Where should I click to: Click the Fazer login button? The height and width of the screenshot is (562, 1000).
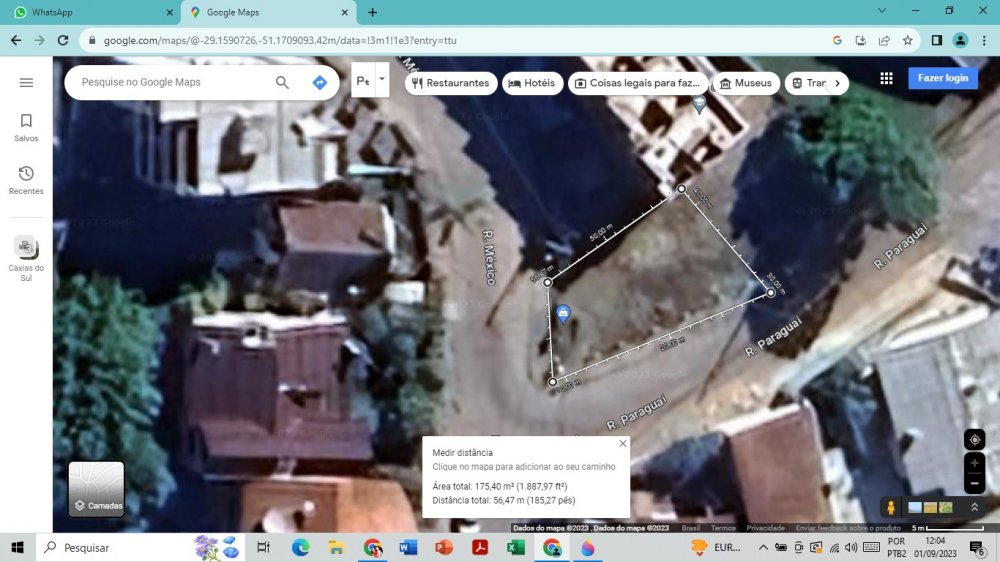(x=942, y=78)
